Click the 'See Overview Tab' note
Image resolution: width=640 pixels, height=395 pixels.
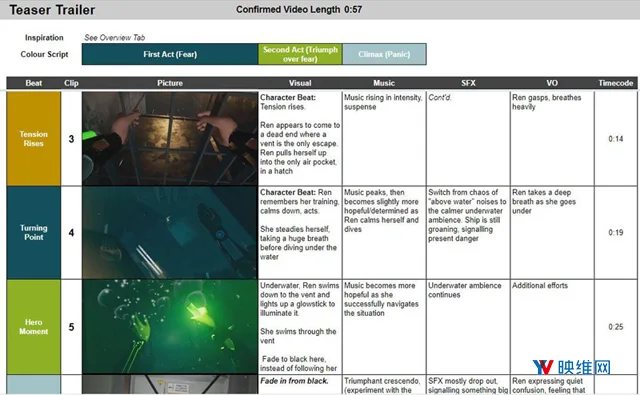[114, 38]
